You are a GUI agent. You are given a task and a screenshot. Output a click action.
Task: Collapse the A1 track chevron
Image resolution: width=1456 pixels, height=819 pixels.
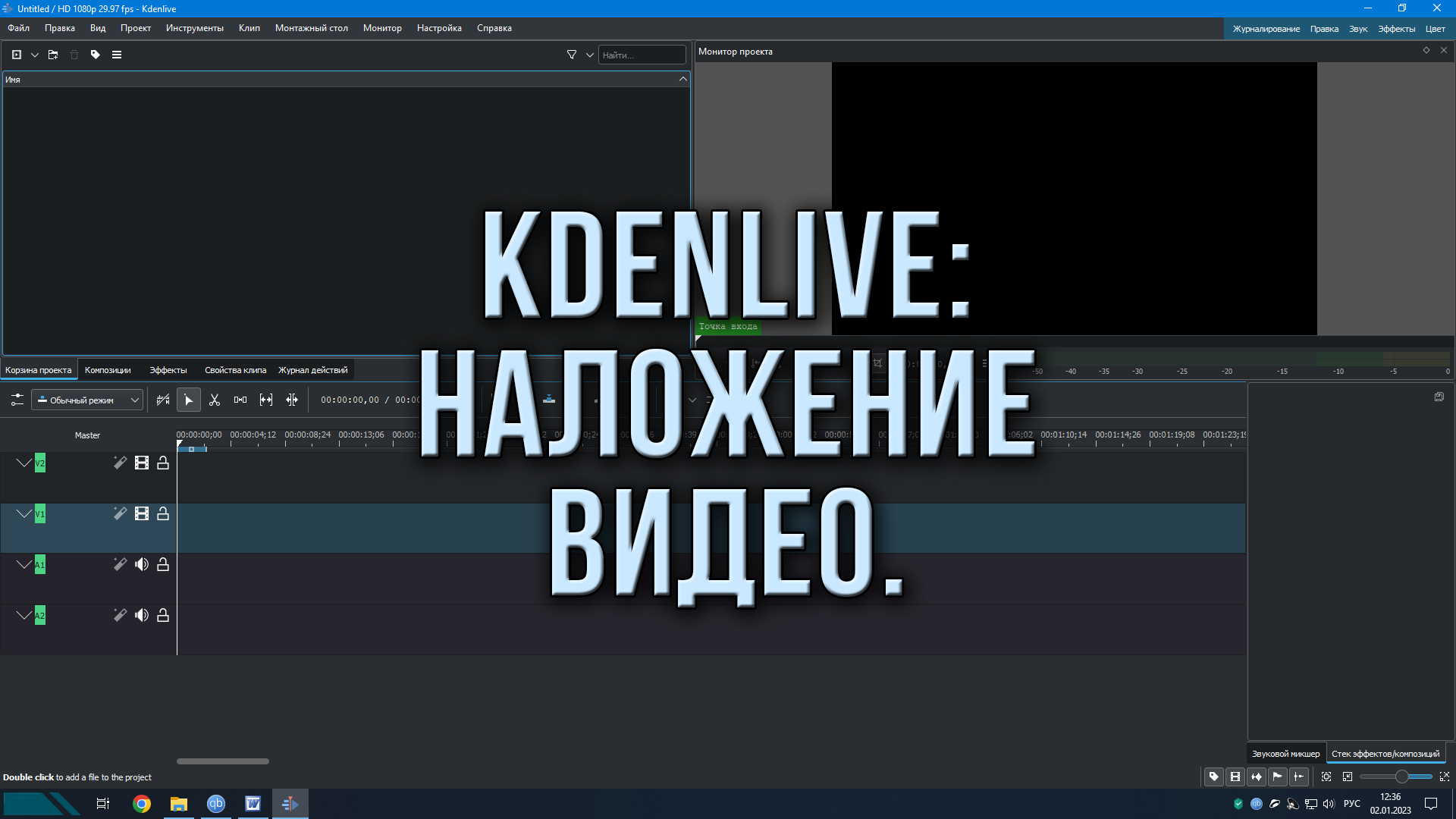tap(24, 564)
